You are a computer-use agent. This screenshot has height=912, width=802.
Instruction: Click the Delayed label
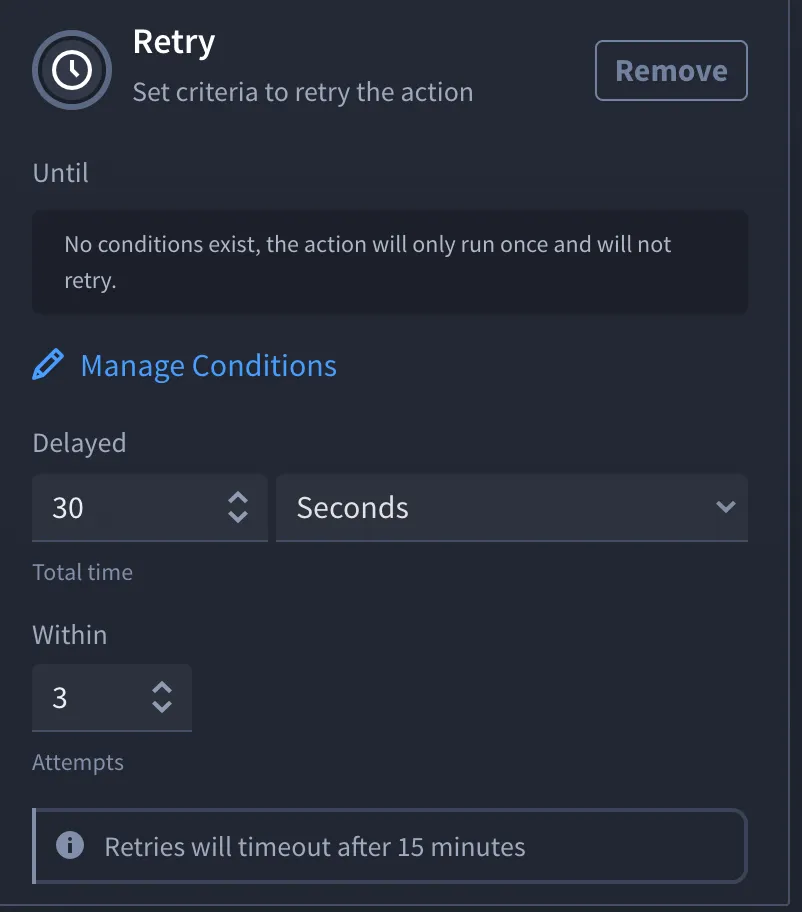[x=79, y=443]
